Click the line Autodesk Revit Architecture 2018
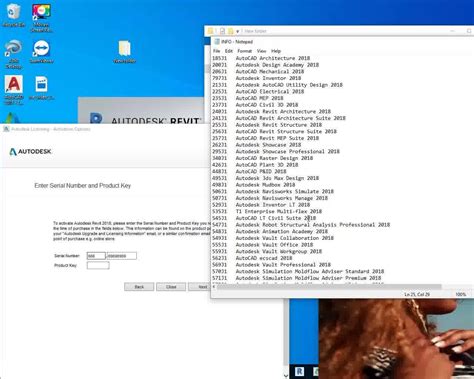Screen dimensions: 474x379 [x=271, y=111]
